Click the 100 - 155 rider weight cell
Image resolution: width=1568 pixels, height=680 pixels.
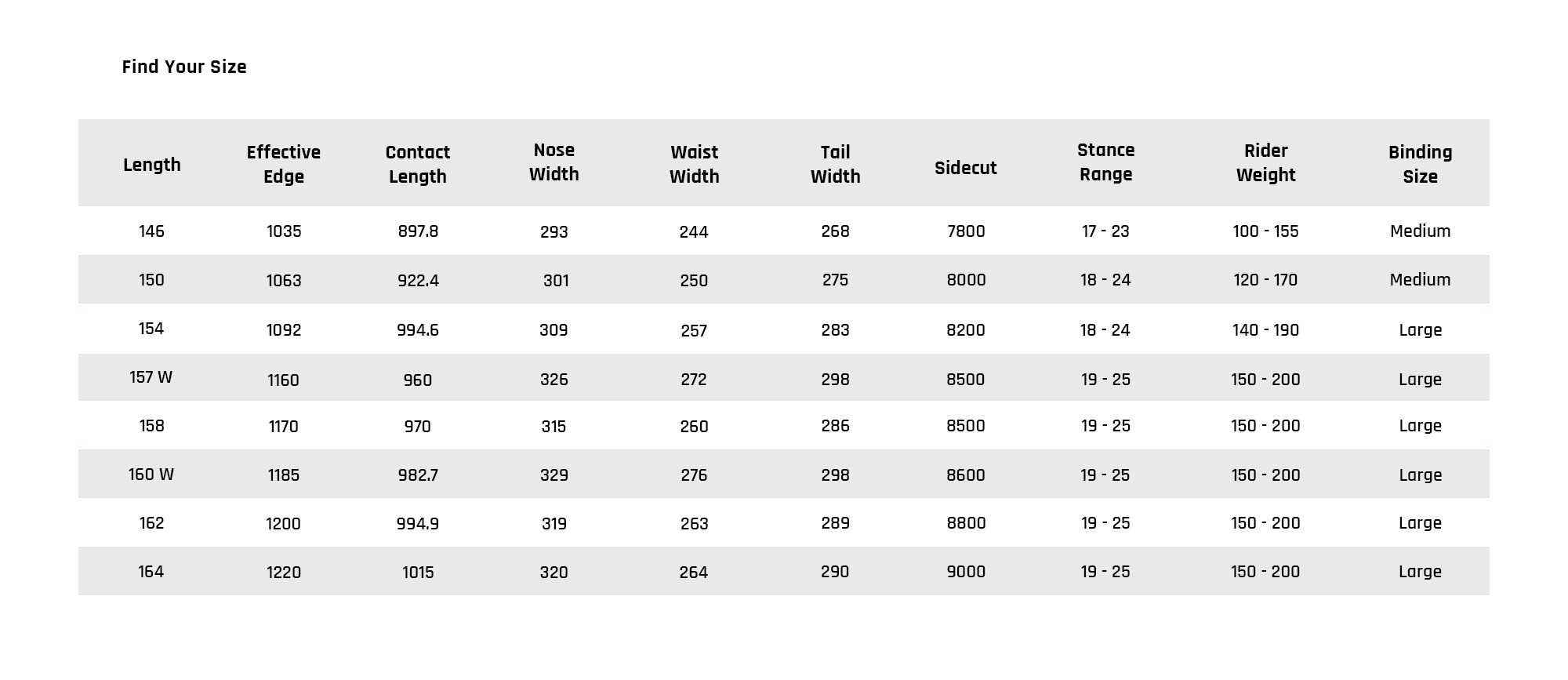click(1265, 231)
